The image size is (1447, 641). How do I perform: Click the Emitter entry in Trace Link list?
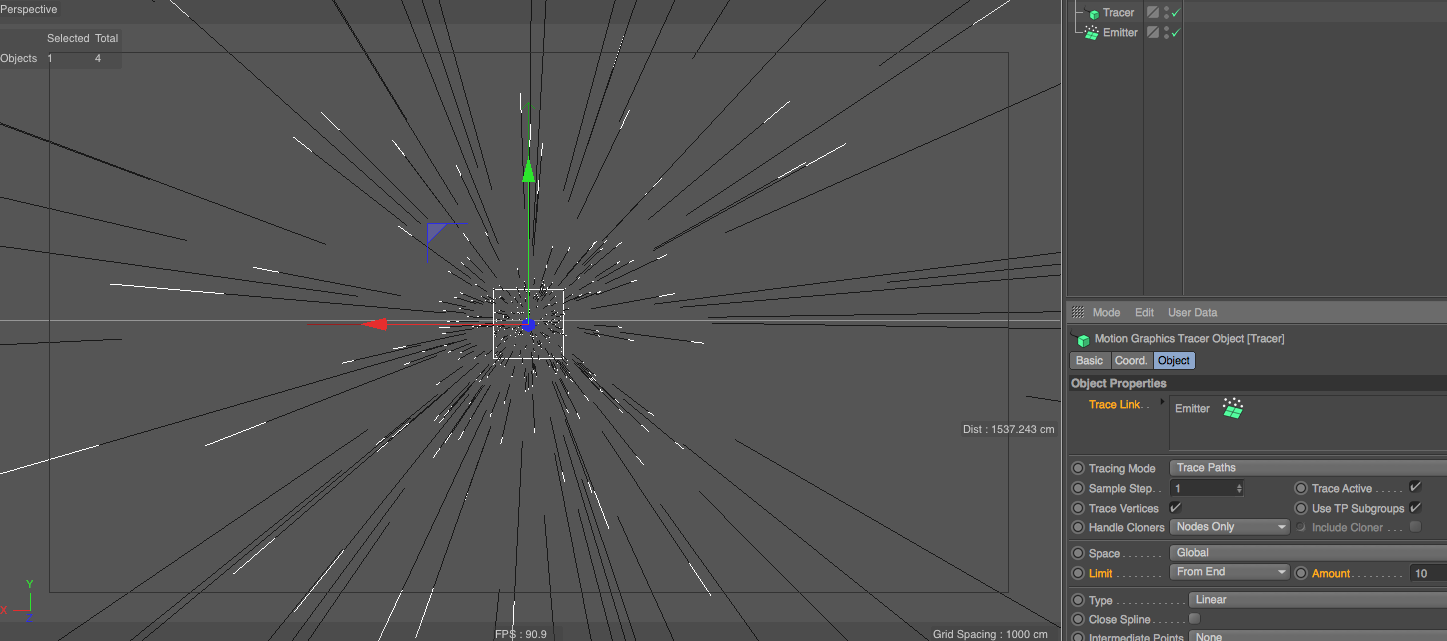[x=1192, y=408]
